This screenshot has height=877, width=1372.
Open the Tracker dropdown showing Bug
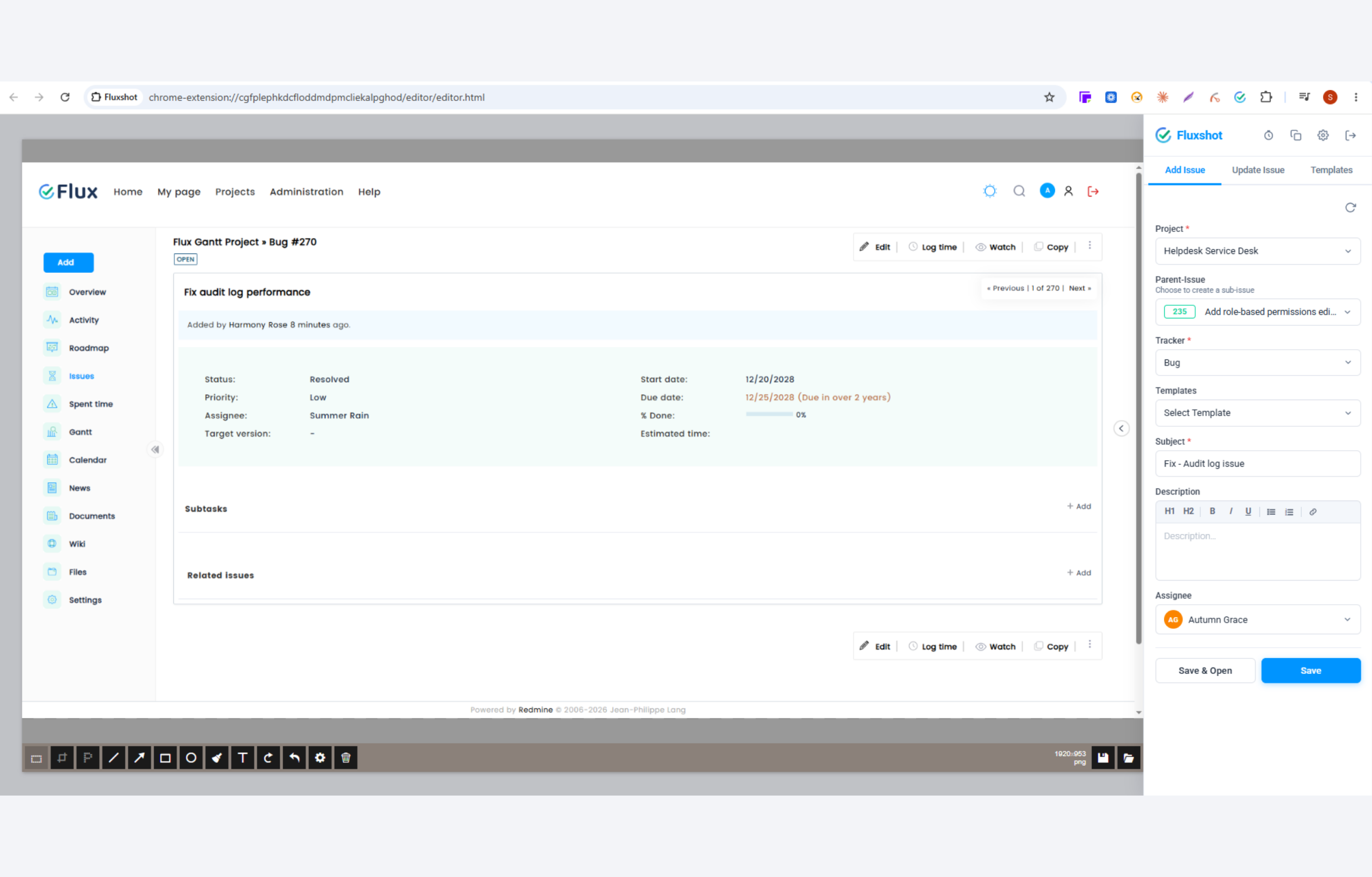pyautogui.click(x=1257, y=363)
